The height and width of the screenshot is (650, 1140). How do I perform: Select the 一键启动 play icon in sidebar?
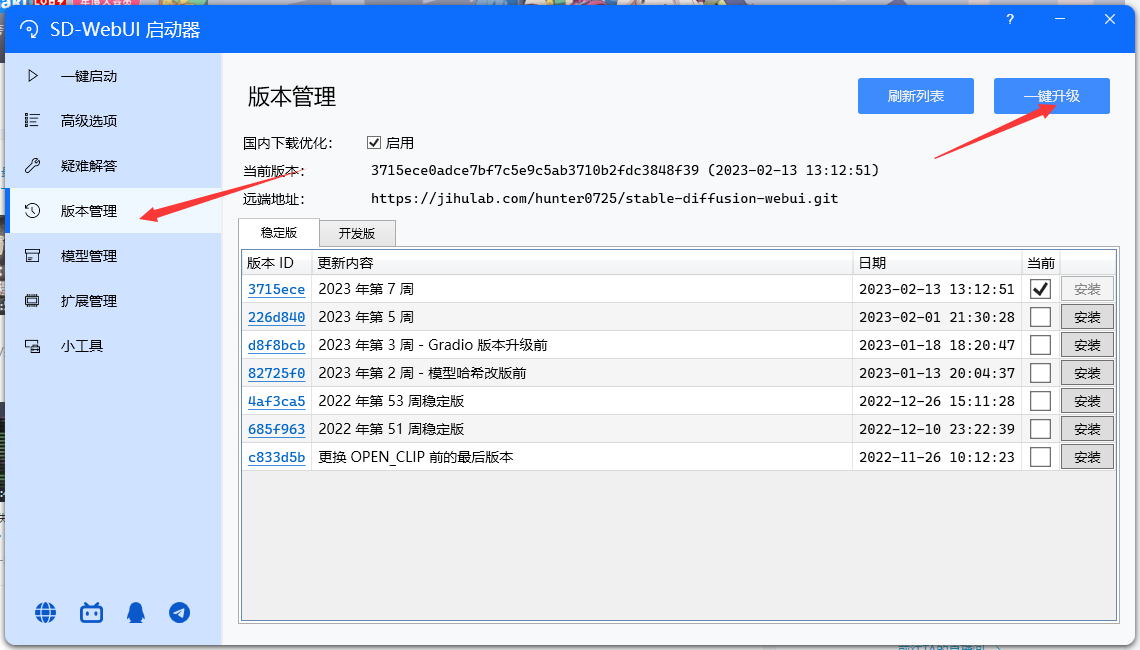coord(32,75)
